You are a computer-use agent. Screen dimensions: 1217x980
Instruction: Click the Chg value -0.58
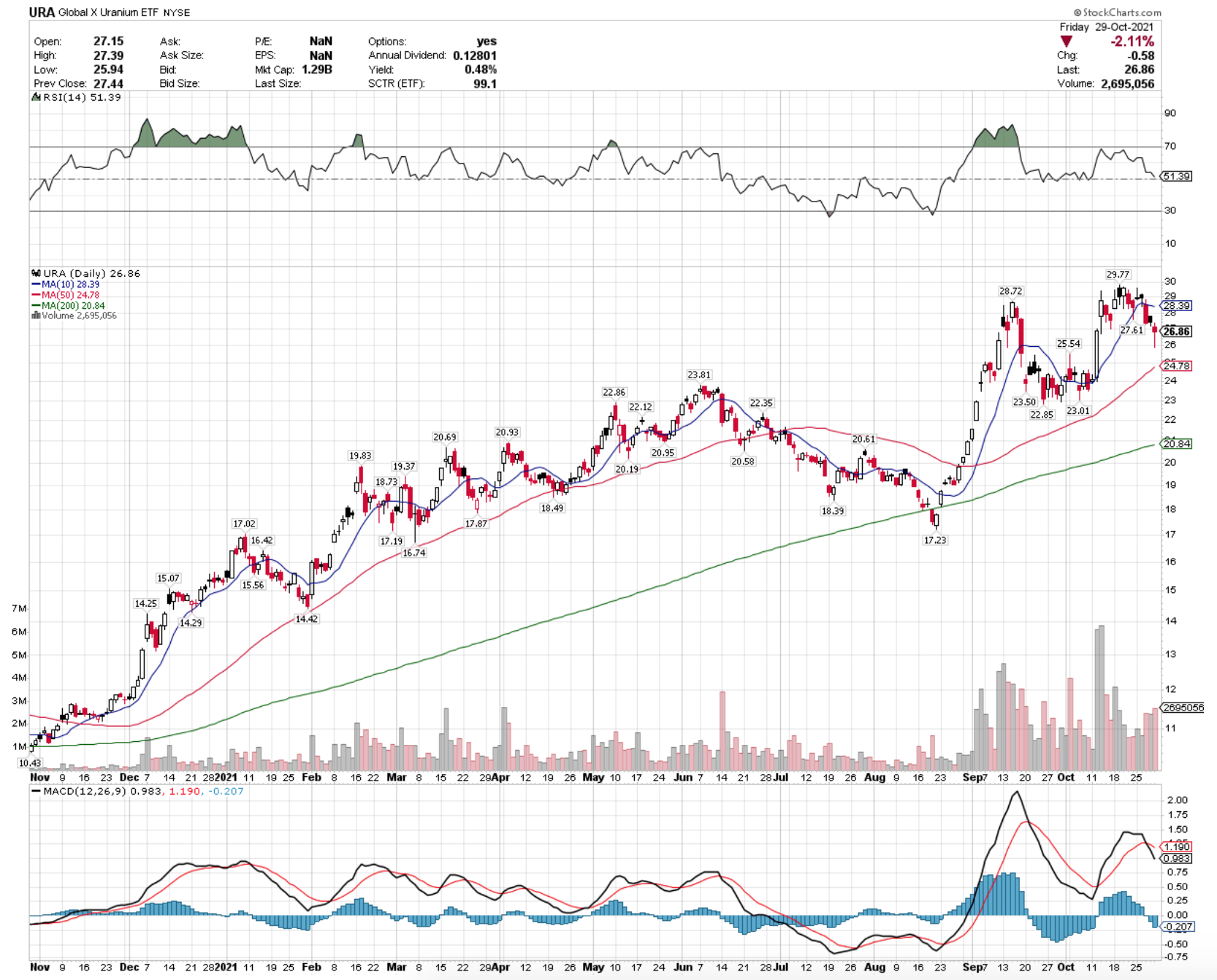(x=1141, y=55)
